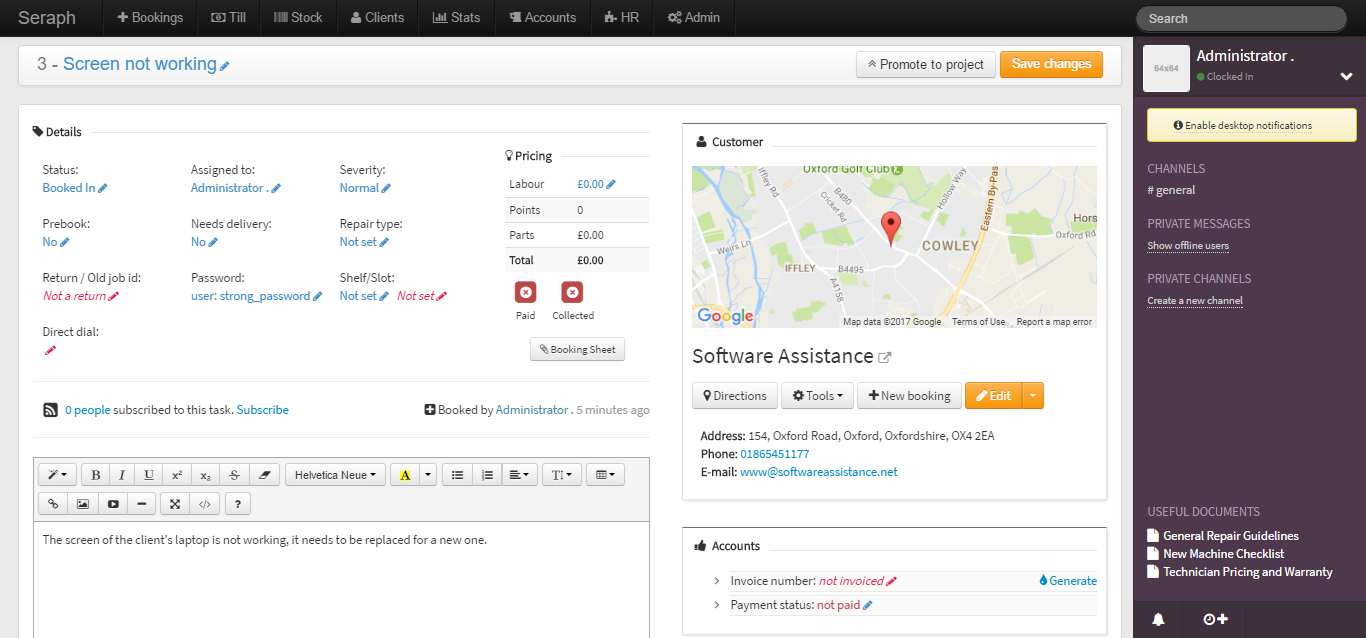Screen dimensions: 1366x638
Task: Click the Search field in the top bar
Action: pyautogui.click(x=1240, y=19)
